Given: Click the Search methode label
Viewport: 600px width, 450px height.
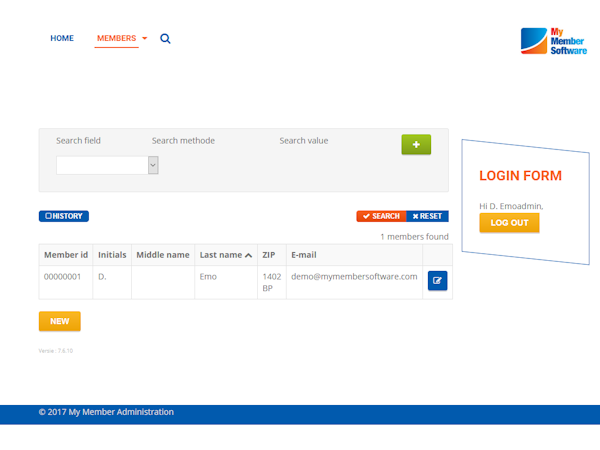Looking at the screenshot, I should point(183,141).
